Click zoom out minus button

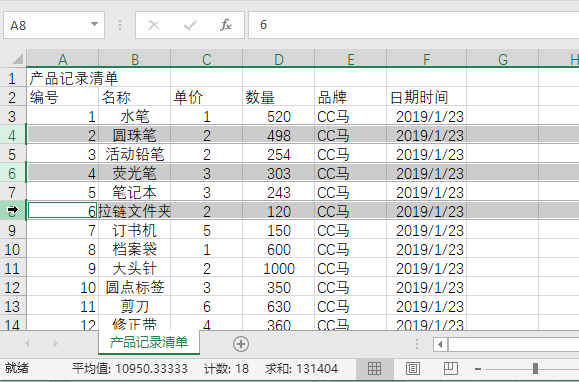pyautogui.click(x=477, y=369)
